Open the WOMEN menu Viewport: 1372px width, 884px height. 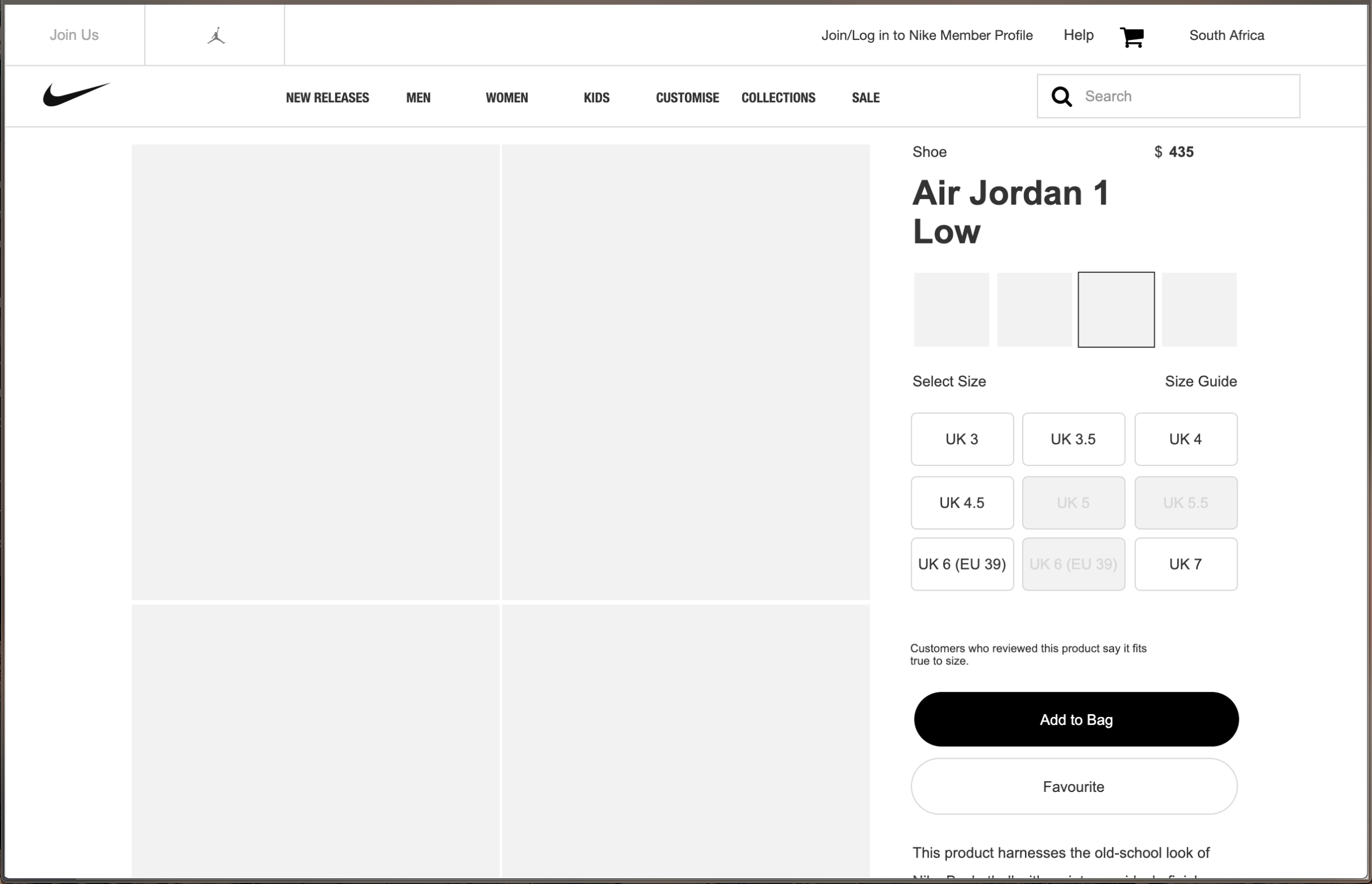tap(506, 98)
